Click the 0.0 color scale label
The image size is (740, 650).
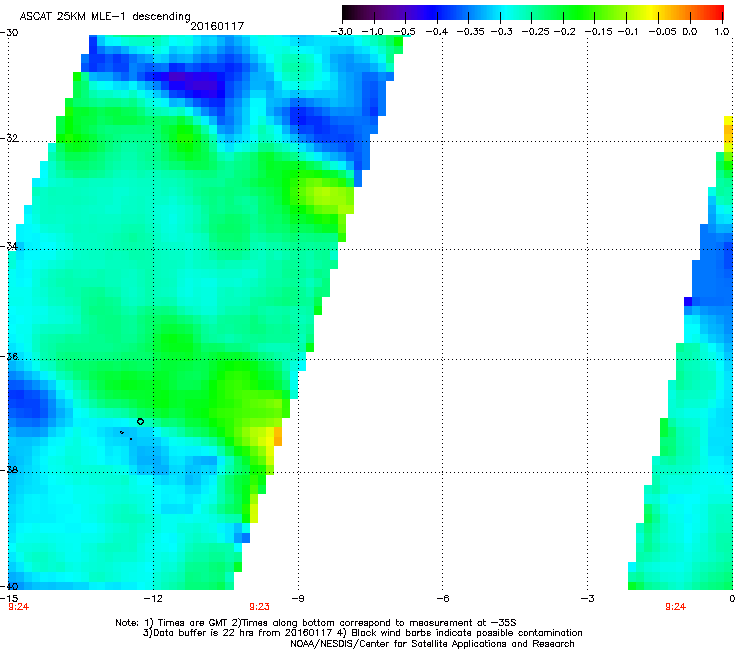tap(690, 32)
